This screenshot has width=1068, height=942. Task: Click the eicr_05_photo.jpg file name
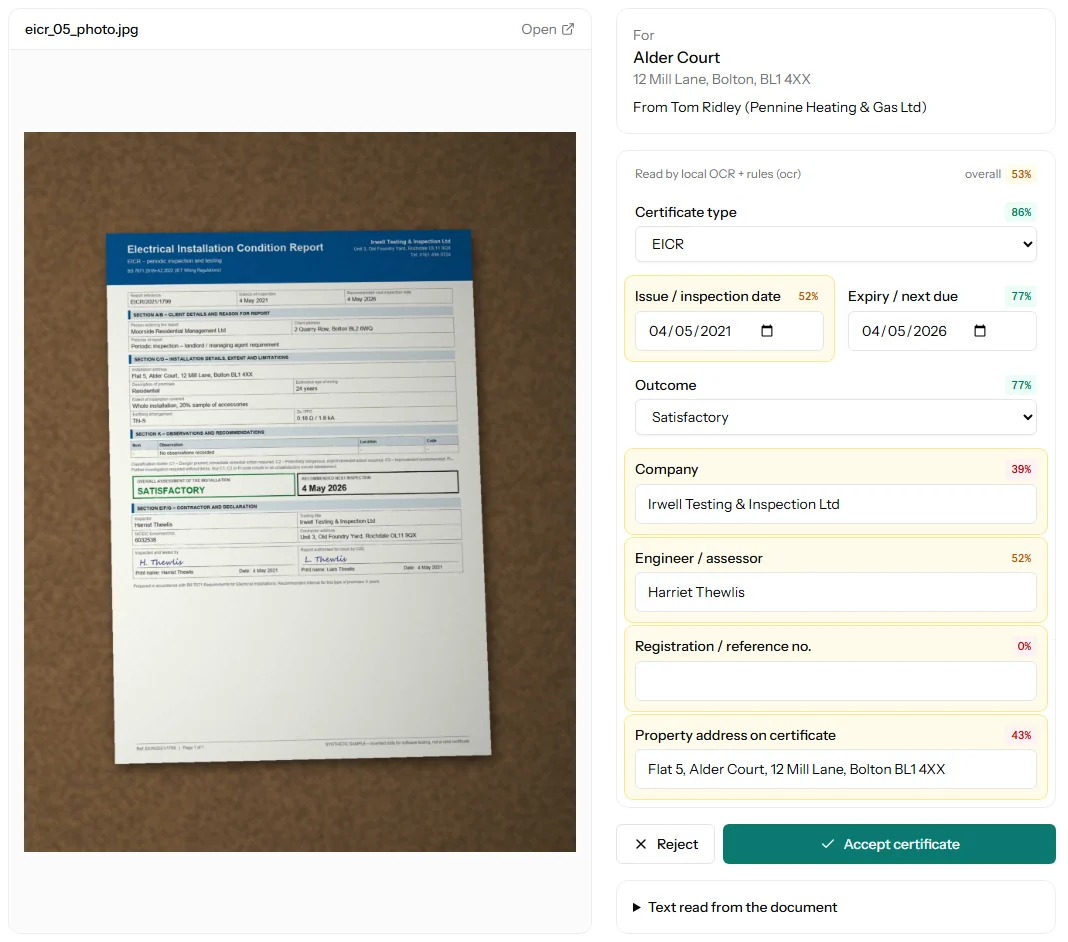[82, 29]
